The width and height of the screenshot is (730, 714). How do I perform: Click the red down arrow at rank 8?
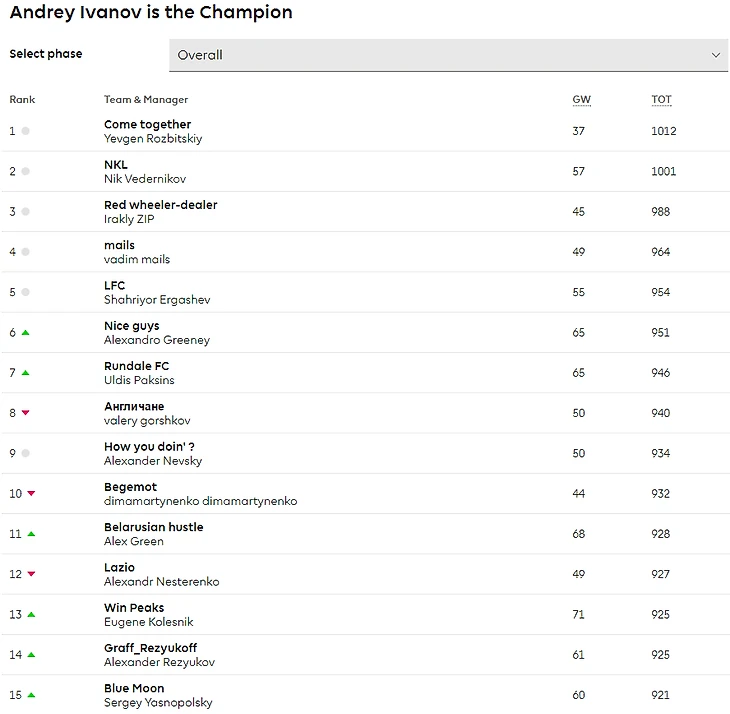click(26, 413)
